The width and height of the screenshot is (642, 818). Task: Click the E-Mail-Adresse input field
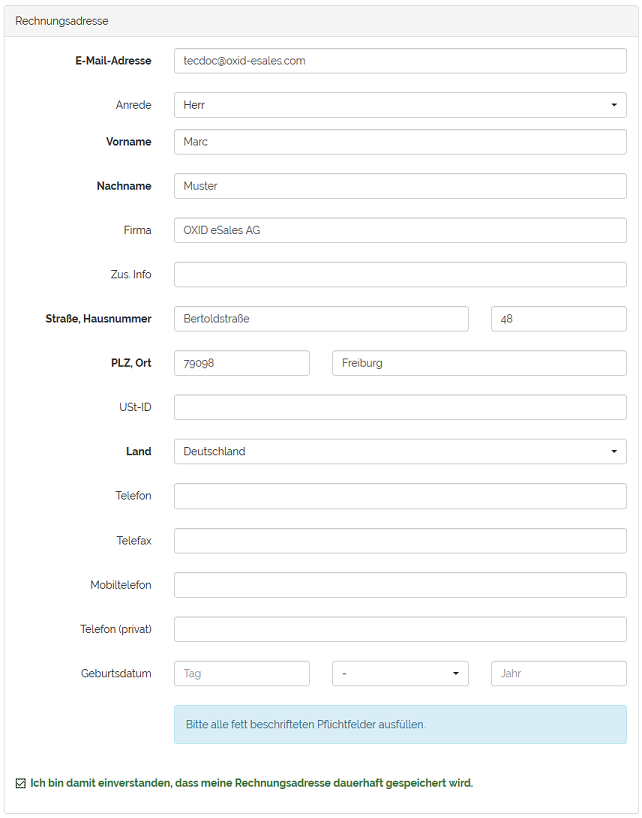[x=400, y=61]
